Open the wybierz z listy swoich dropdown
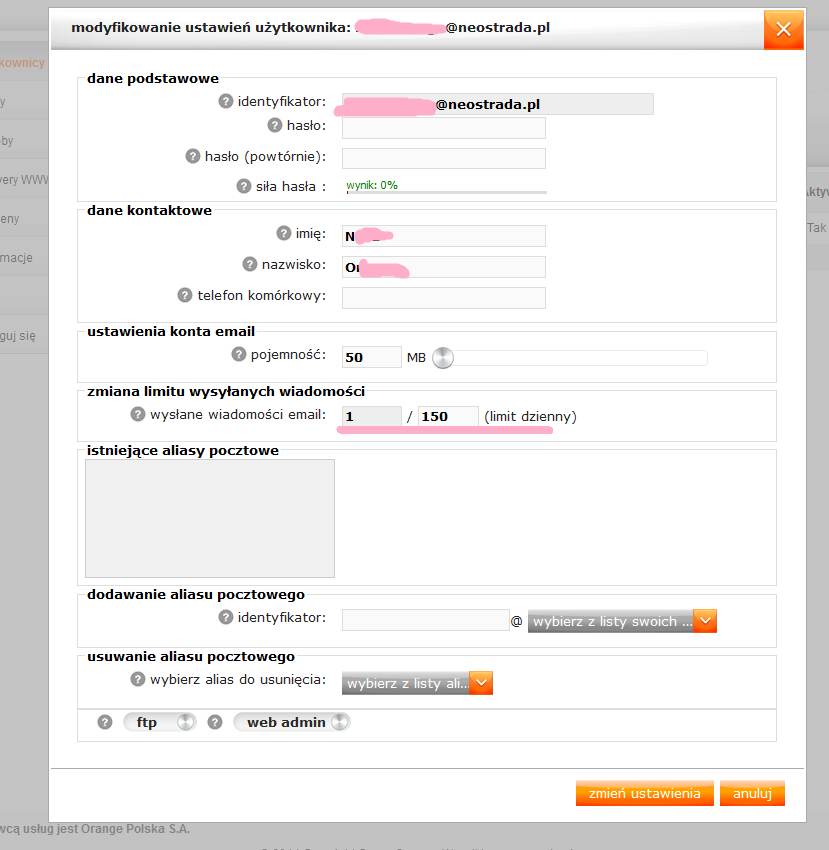The height and width of the screenshot is (850, 829). pos(612,620)
